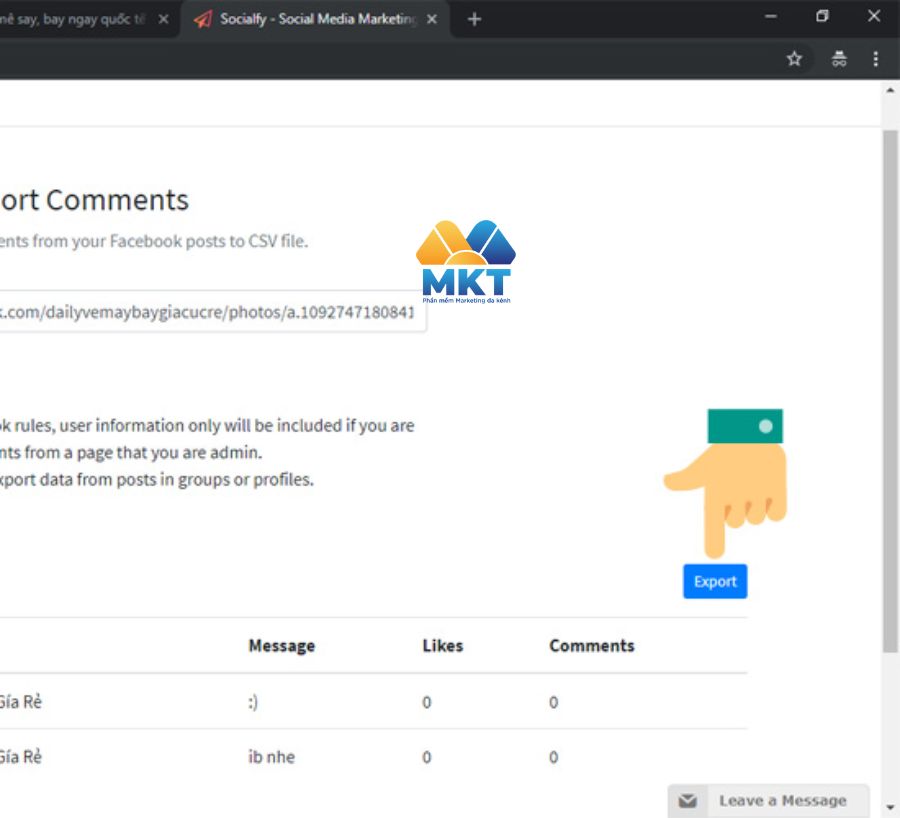Image resolution: width=900 pixels, height=818 pixels.
Task: Click the Socialfy paper-plane favicon
Action: pyautogui.click(x=201, y=18)
